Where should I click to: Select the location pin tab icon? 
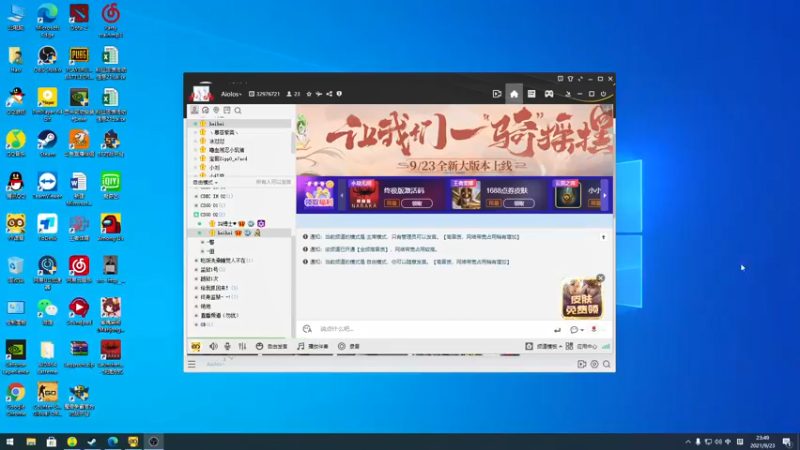pyautogui.click(x=216, y=110)
